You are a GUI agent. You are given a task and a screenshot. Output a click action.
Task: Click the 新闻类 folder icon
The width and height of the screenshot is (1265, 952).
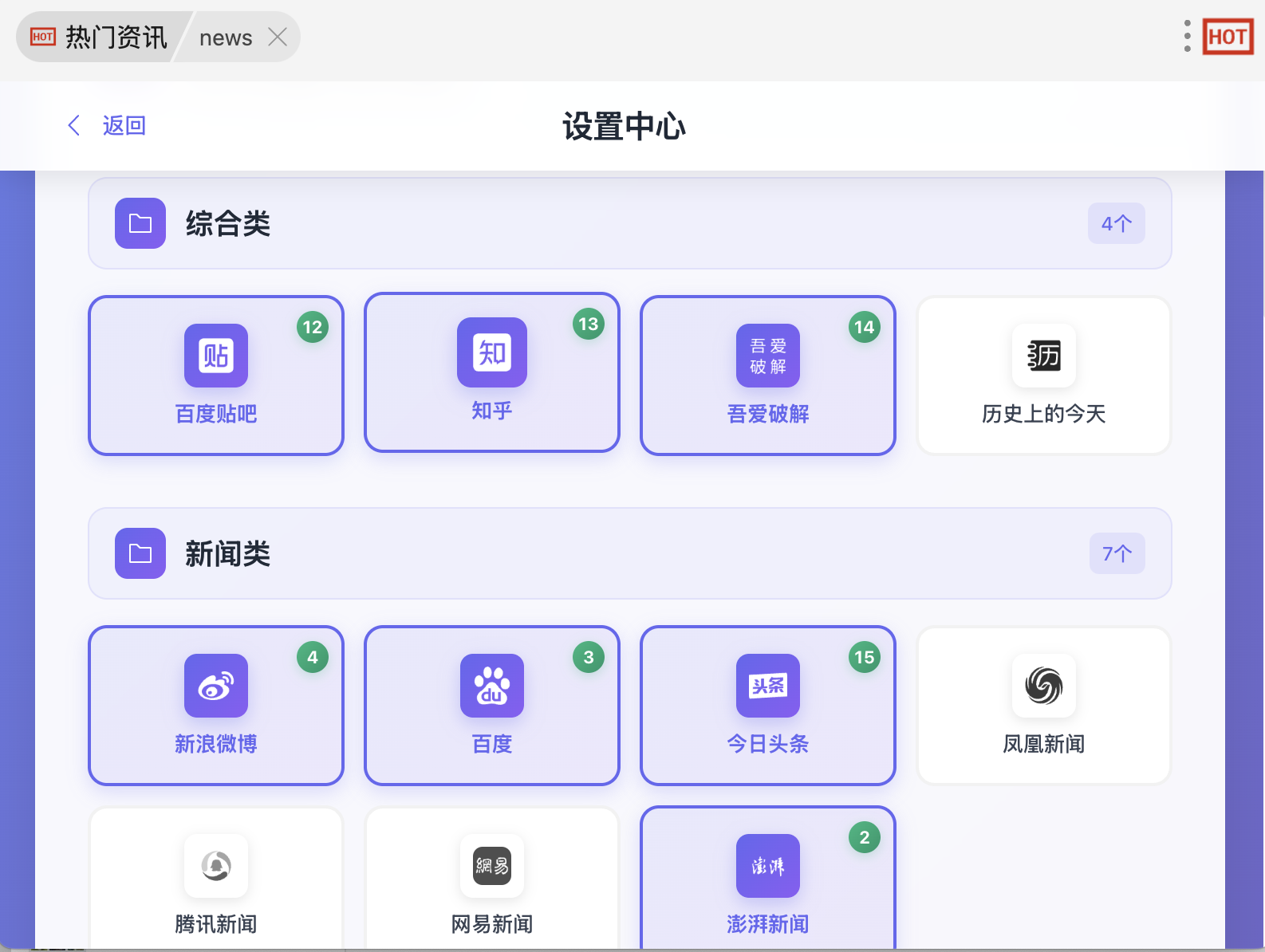[140, 553]
